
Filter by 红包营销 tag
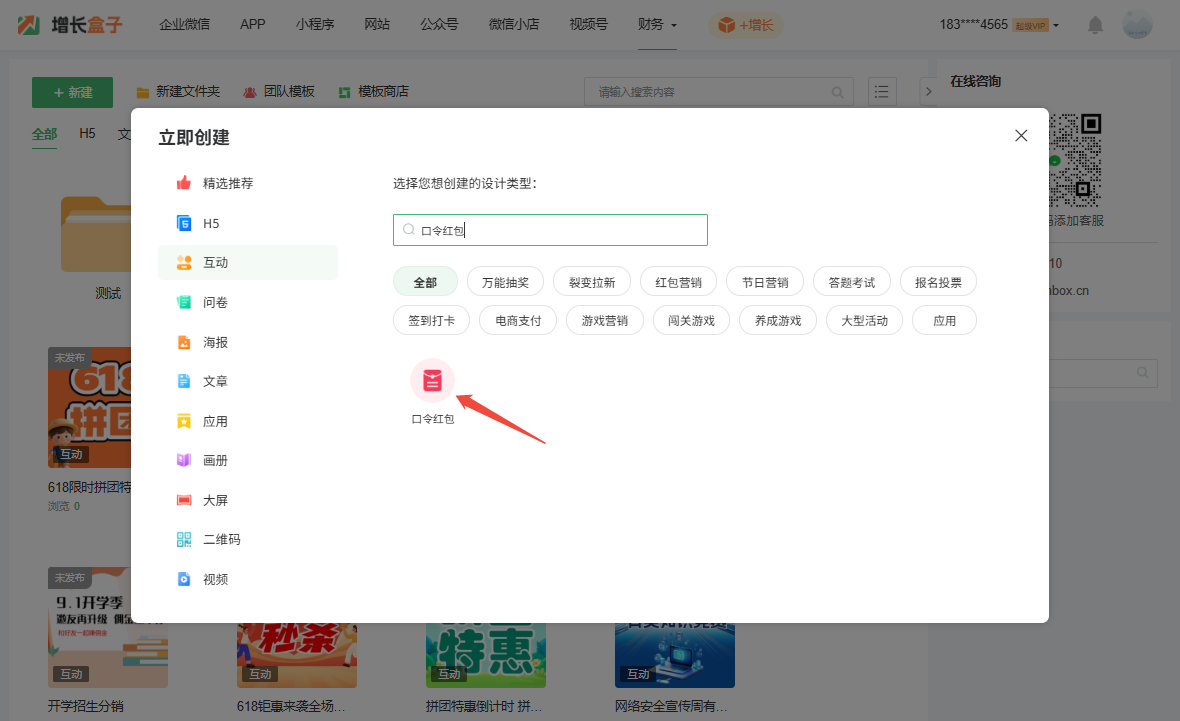pyautogui.click(x=678, y=282)
